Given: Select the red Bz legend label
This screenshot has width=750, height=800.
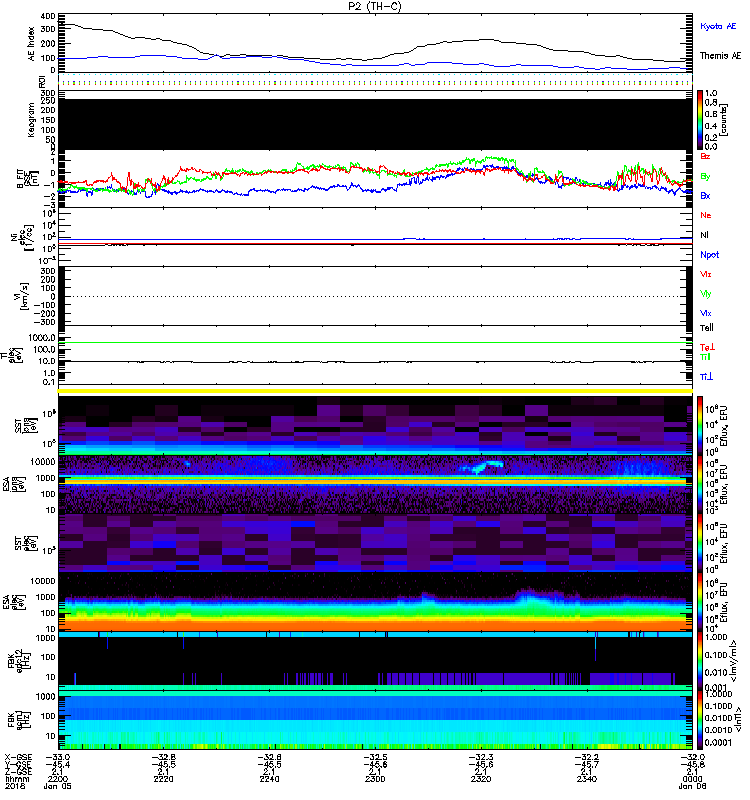Looking at the screenshot, I should 705,156.
